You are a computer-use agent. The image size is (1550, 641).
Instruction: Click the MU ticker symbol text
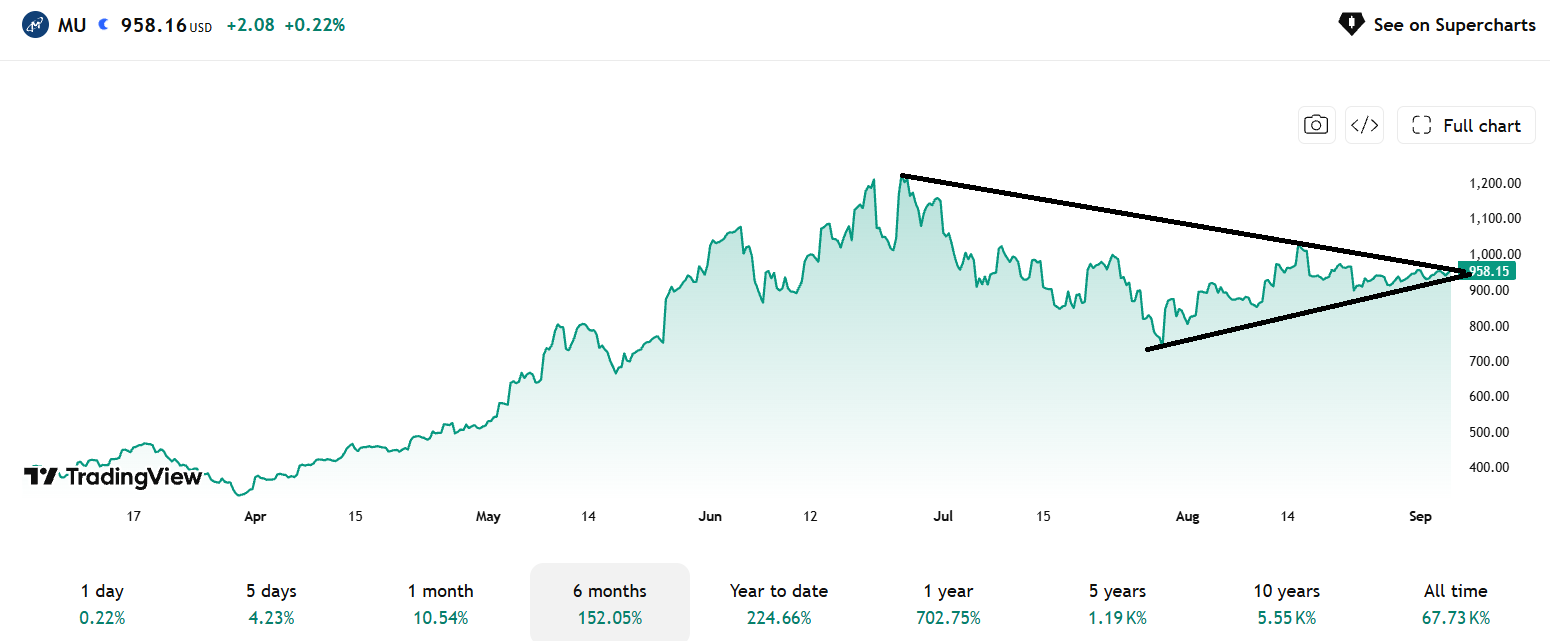point(72,25)
